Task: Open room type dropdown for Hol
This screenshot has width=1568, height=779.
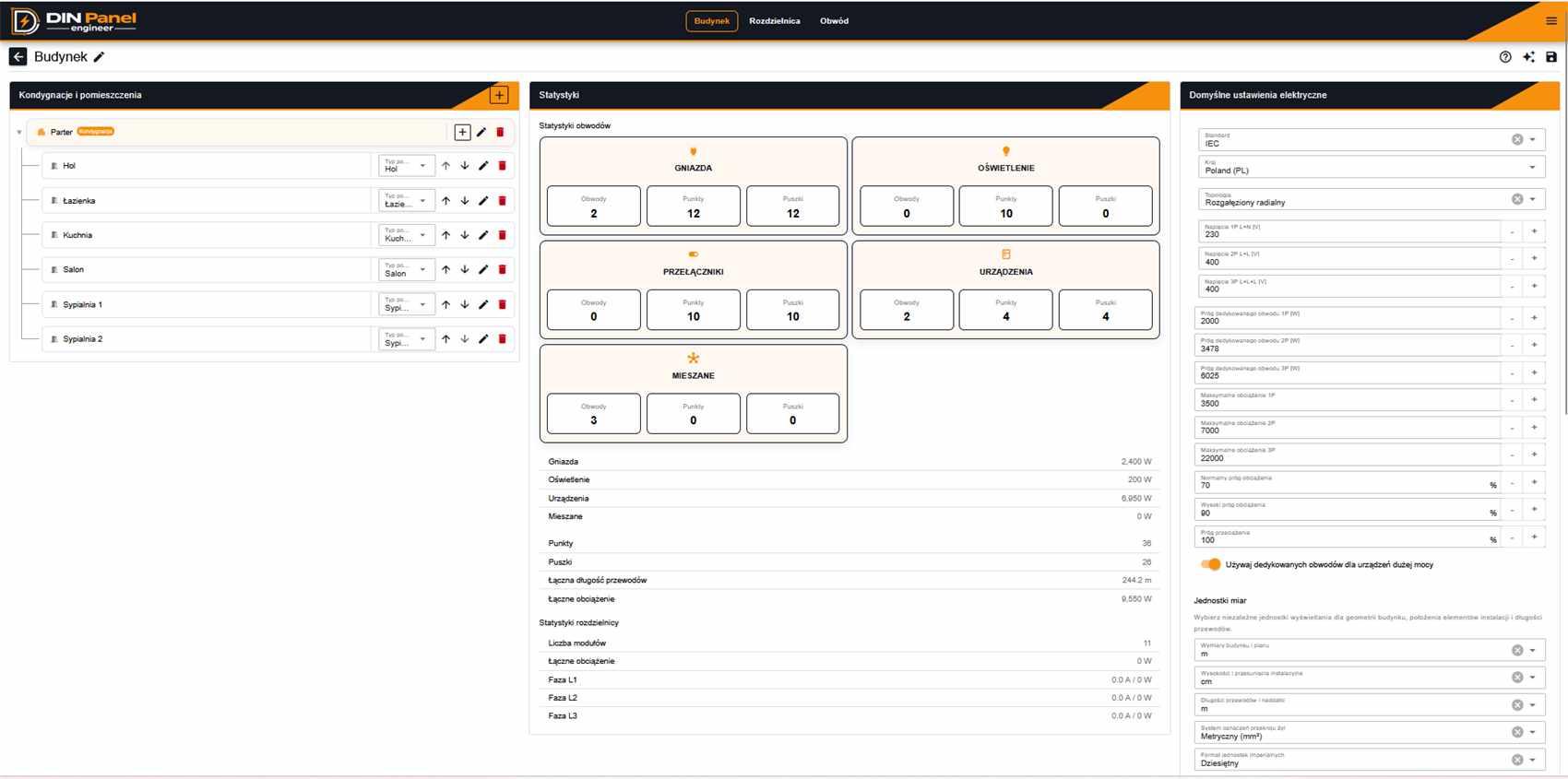Action: [406, 166]
